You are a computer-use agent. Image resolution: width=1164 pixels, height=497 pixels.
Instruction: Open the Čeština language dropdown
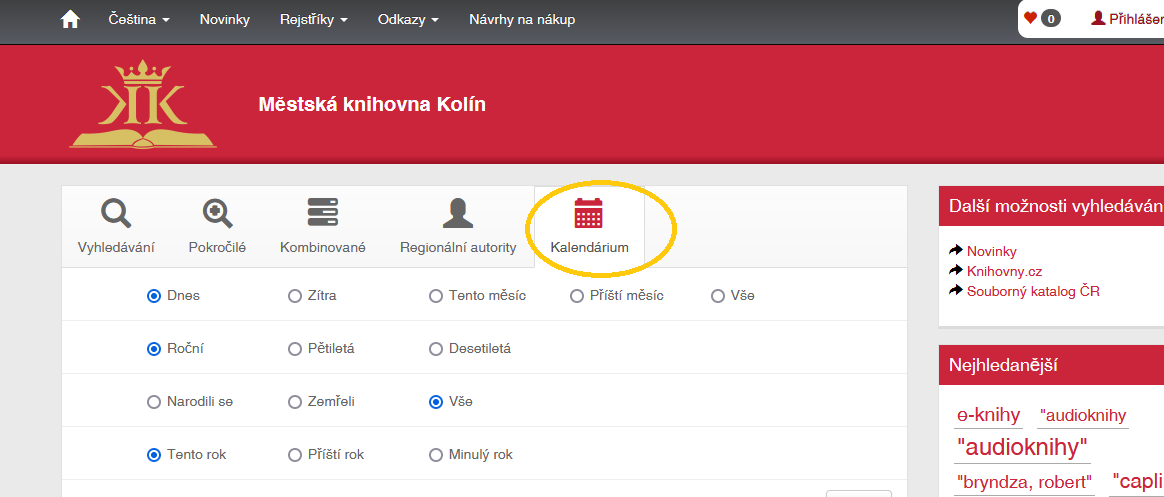pyautogui.click(x=139, y=20)
